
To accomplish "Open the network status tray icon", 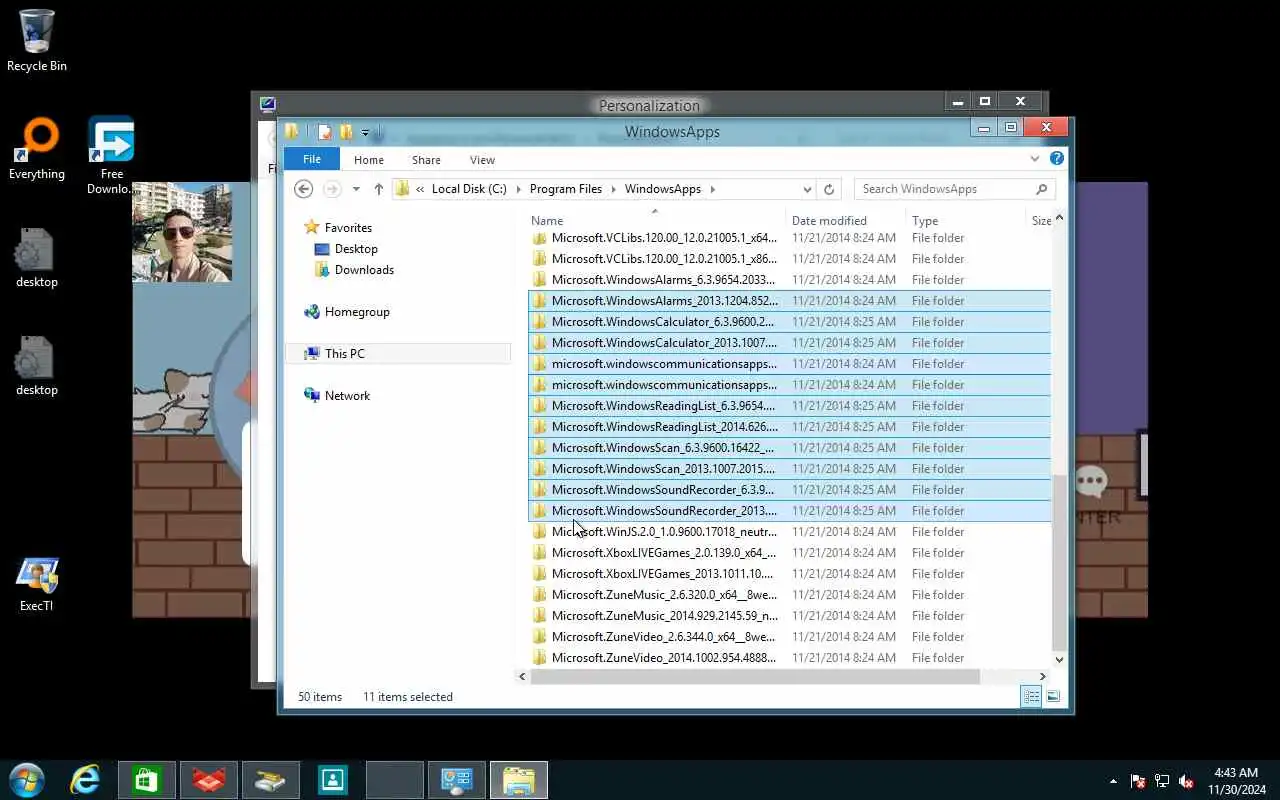I will coord(1162,781).
